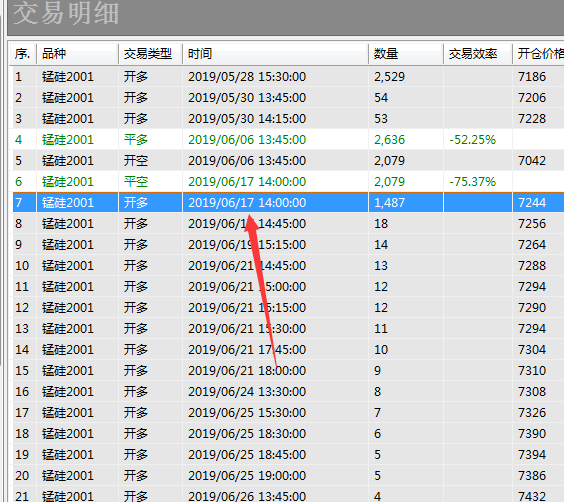This screenshot has height=502, width=564.
Task: Click the 开空 trade type in row 5
Action: [136, 160]
